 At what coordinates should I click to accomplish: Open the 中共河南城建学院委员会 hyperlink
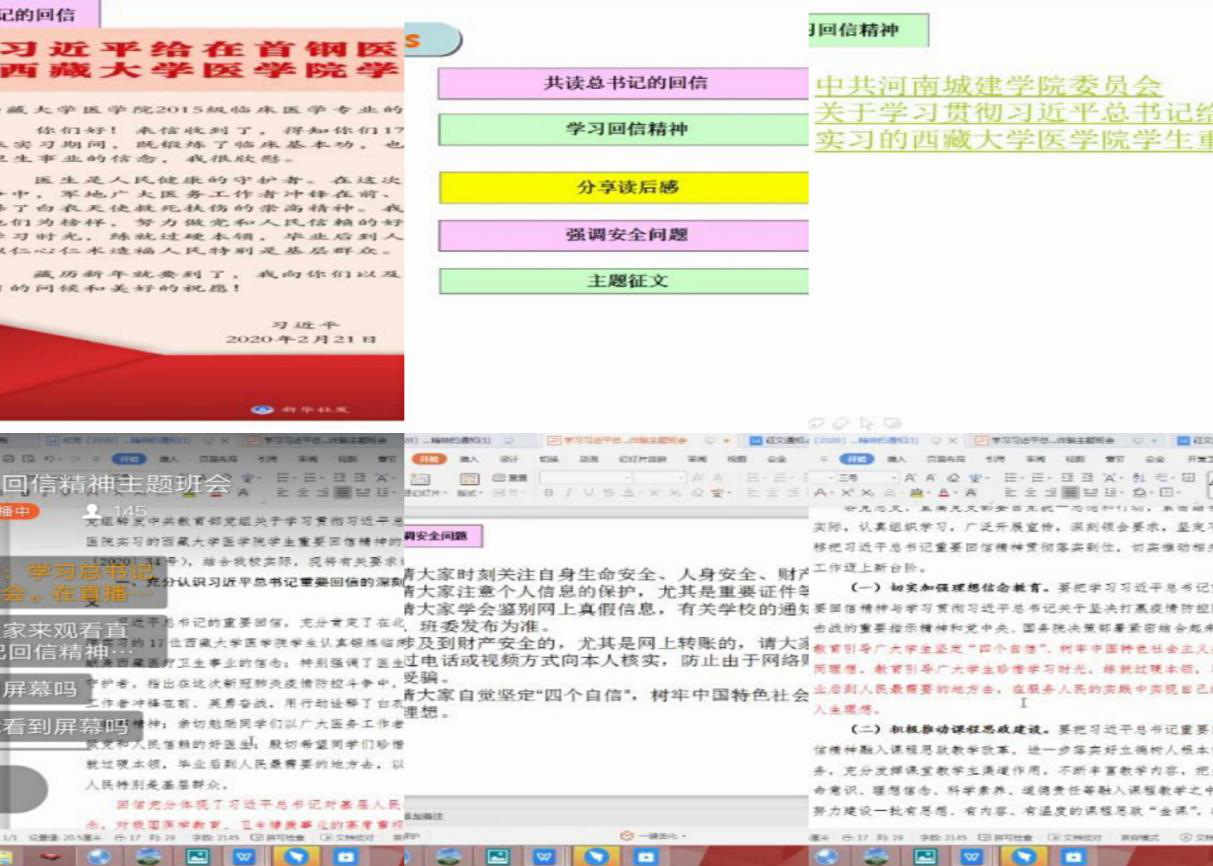point(988,87)
